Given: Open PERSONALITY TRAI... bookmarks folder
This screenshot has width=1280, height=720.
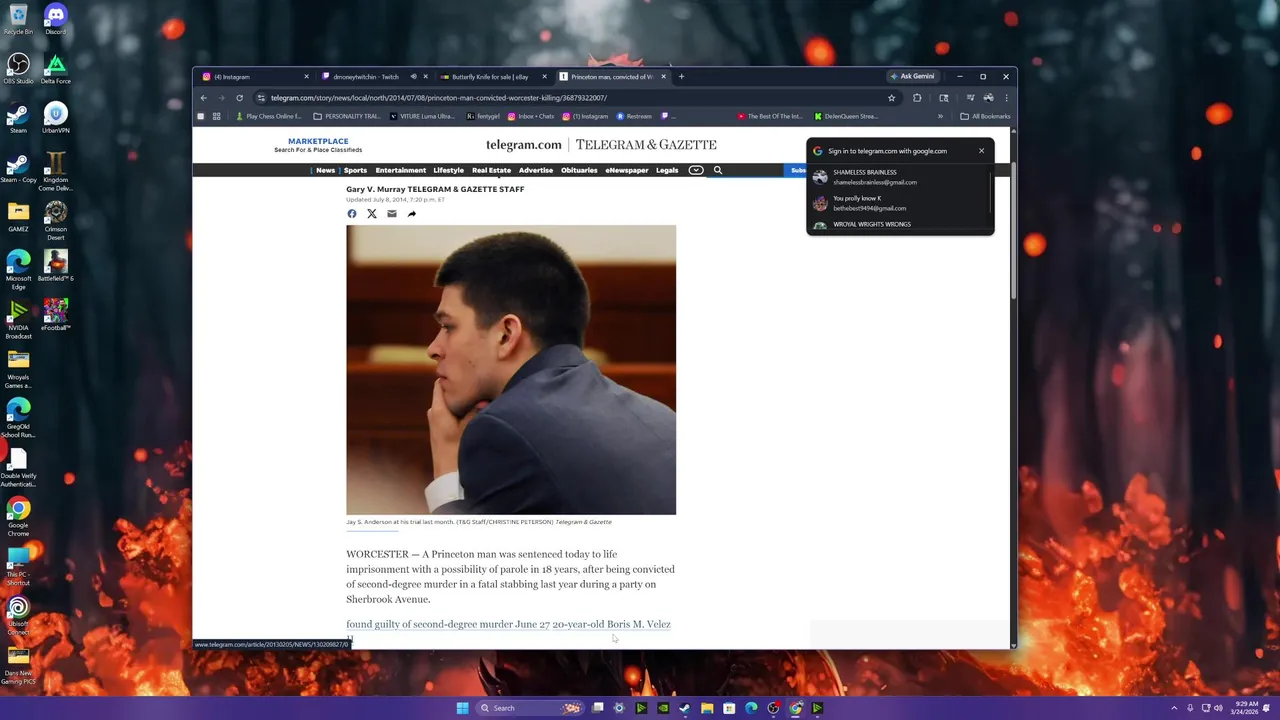Looking at the screenshot, I should click(x=346, y=116).
